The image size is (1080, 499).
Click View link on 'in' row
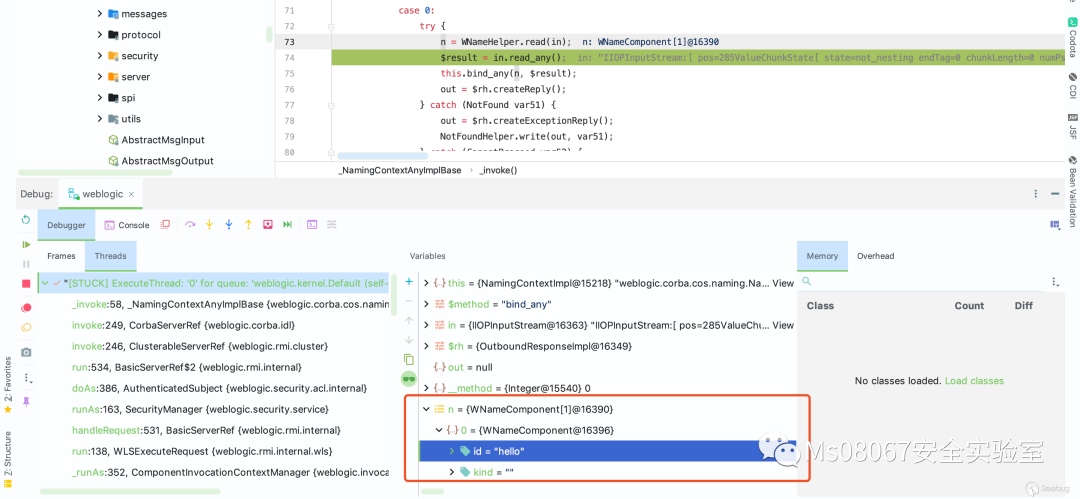(x=784, y=325)
